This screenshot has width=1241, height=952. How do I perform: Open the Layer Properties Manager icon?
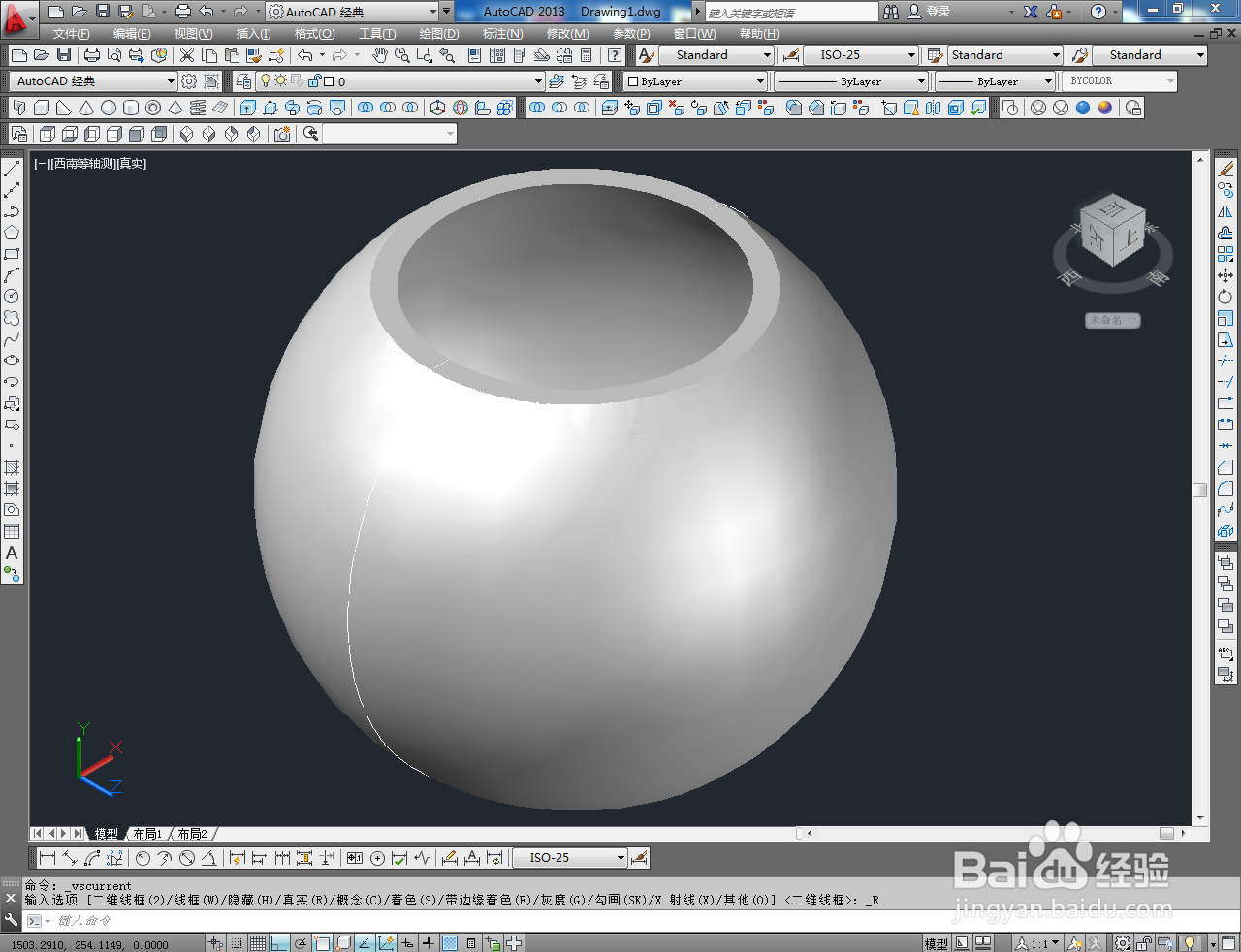[x=244, y=81]
